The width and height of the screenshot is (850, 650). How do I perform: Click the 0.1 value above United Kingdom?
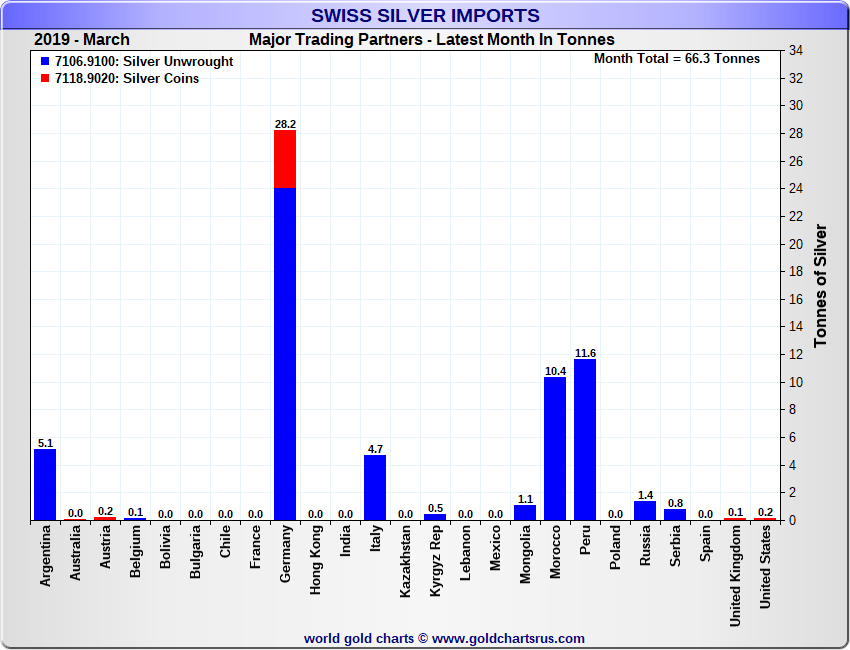(736, 512)
